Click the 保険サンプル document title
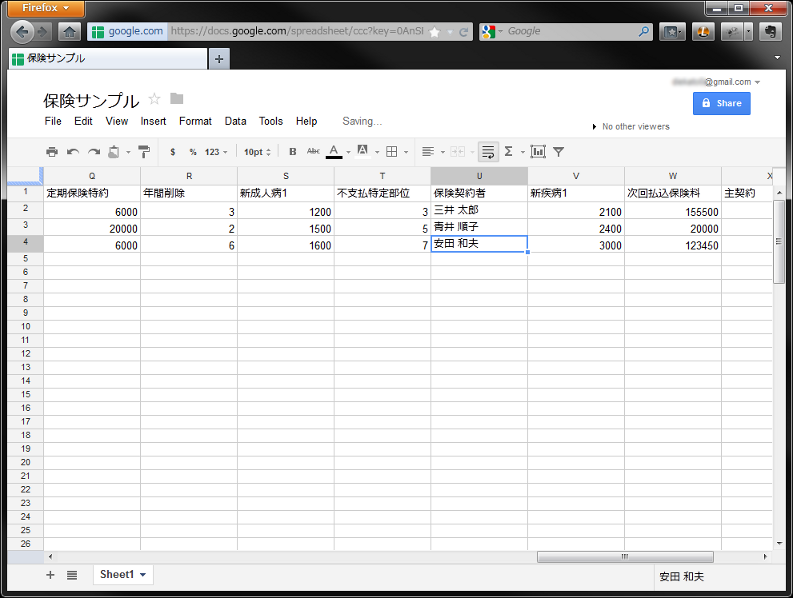 [91, 101]
